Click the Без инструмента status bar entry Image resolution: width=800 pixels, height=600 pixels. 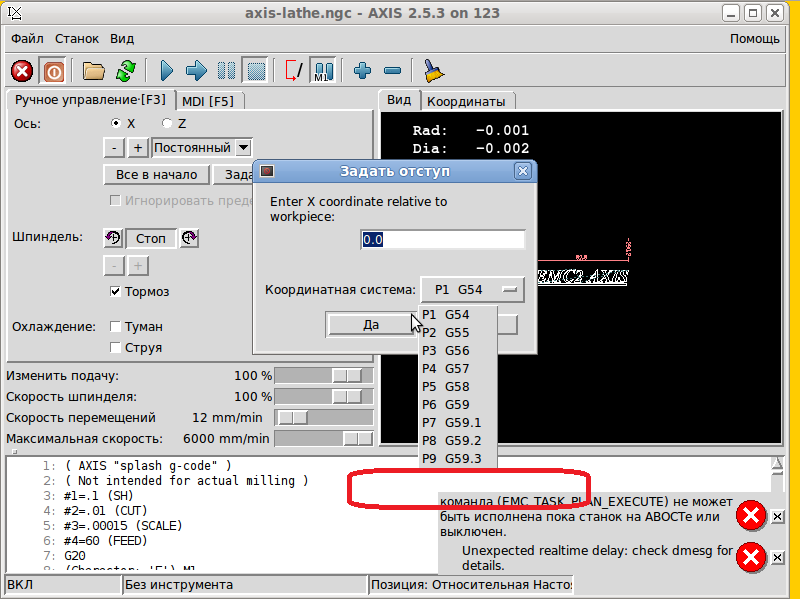point(245,585)
